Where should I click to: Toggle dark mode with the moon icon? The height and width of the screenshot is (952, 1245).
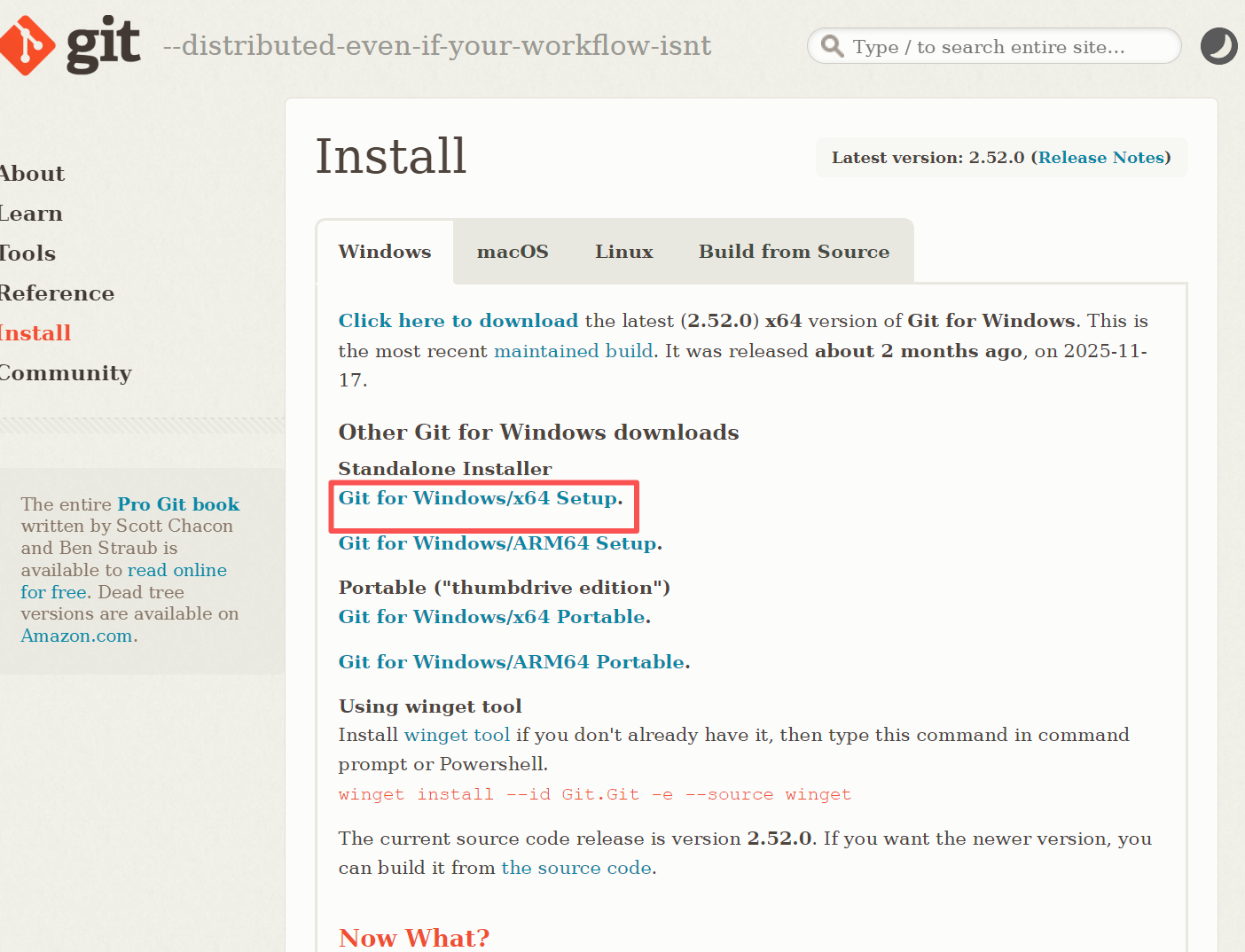[x=1219, y=46]
